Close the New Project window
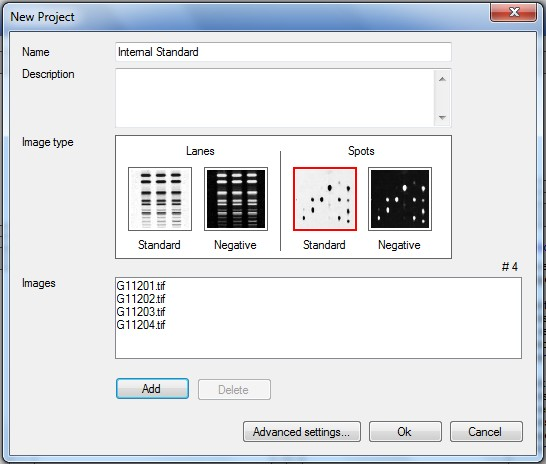The width and height of the screenshot is (546, 464). click(x=513, y=13)
